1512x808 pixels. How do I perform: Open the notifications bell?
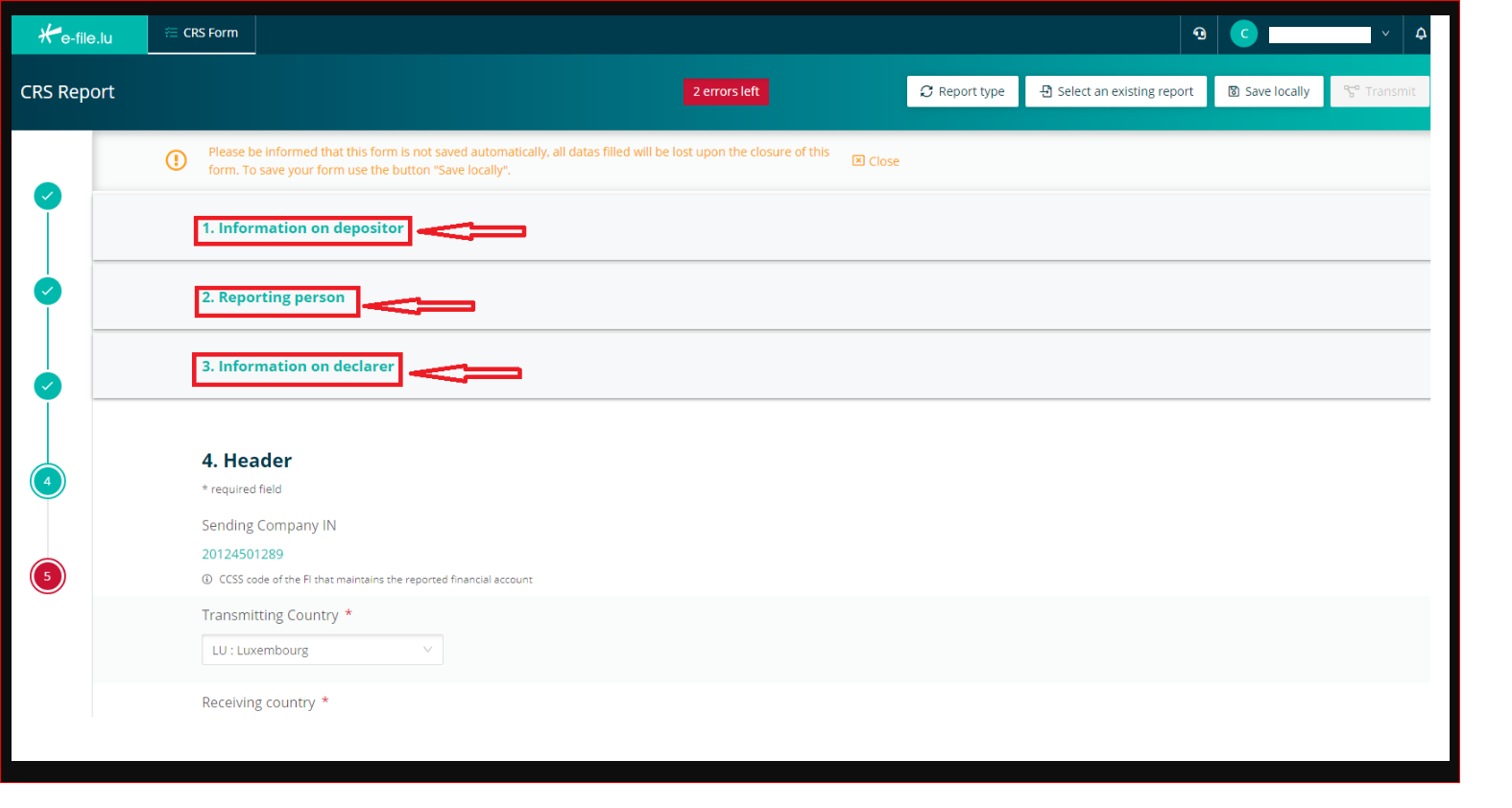1420,34
